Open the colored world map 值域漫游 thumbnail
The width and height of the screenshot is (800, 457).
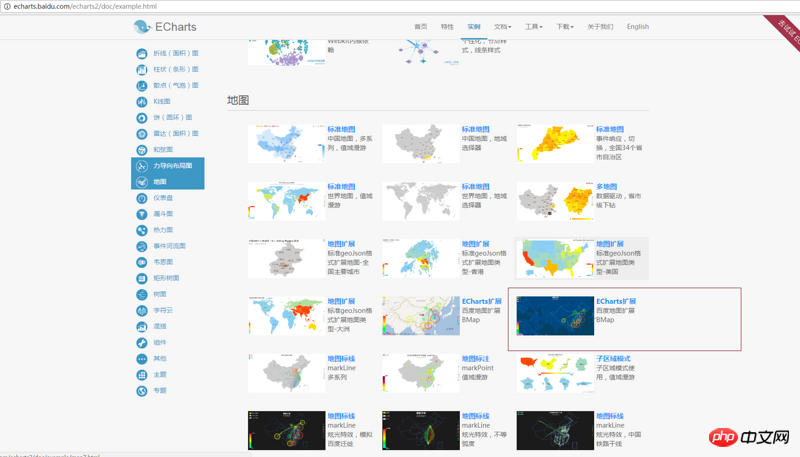[287, 201]
